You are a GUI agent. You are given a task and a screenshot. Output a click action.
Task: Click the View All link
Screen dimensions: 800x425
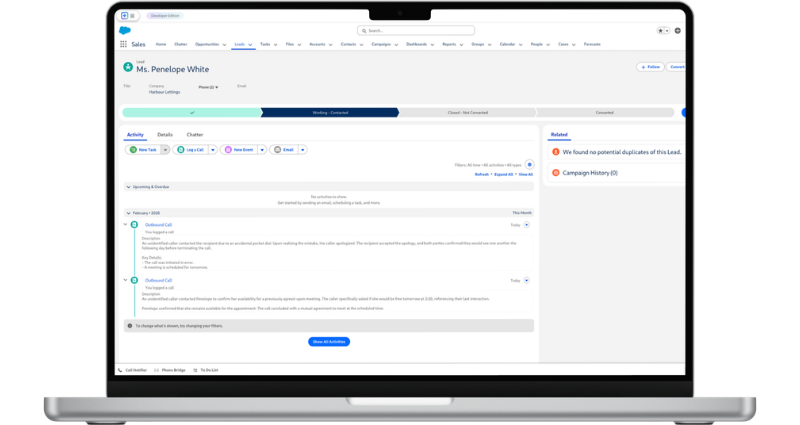pos(526,174)
